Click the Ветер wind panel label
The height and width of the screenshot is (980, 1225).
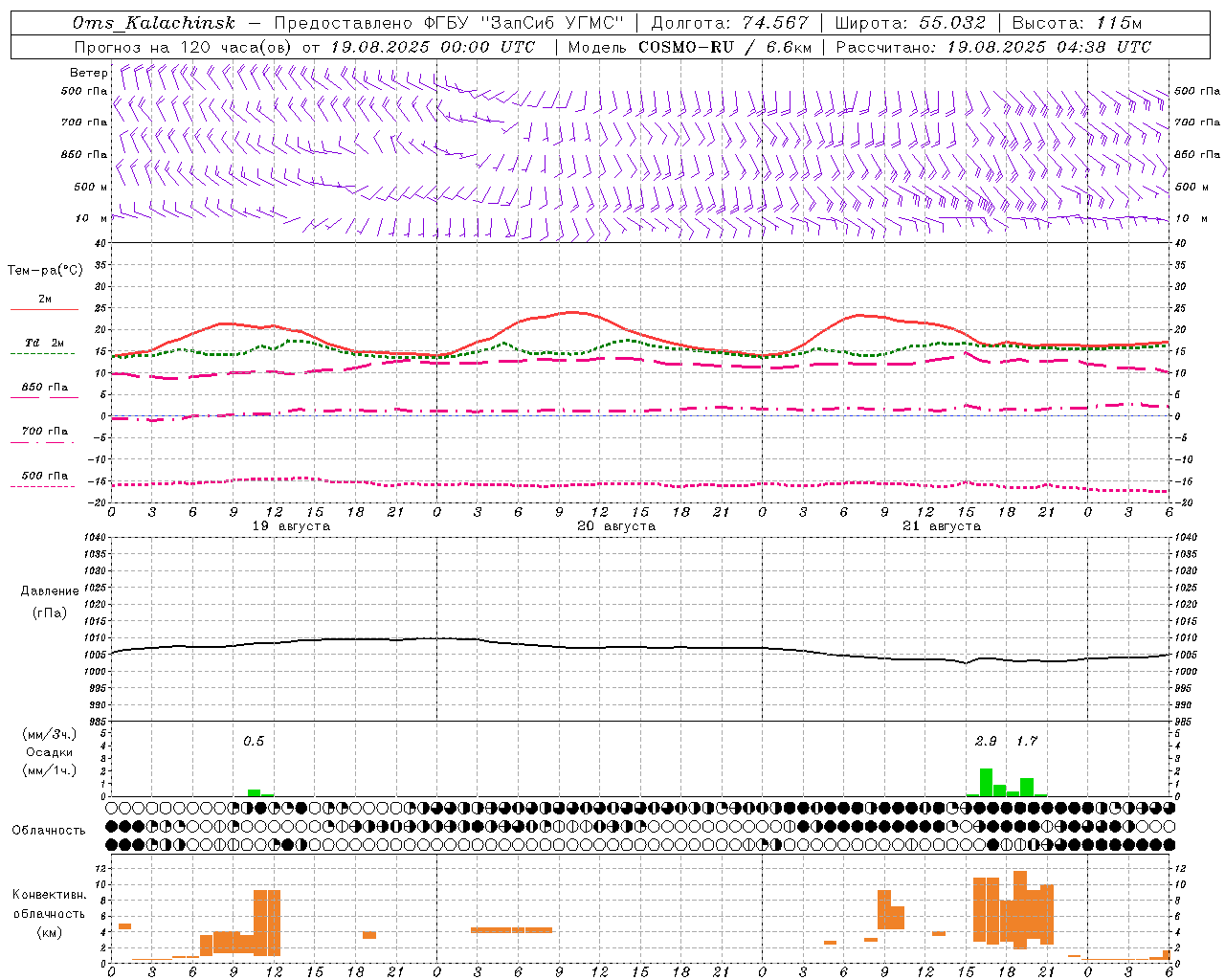coord(89,73)
